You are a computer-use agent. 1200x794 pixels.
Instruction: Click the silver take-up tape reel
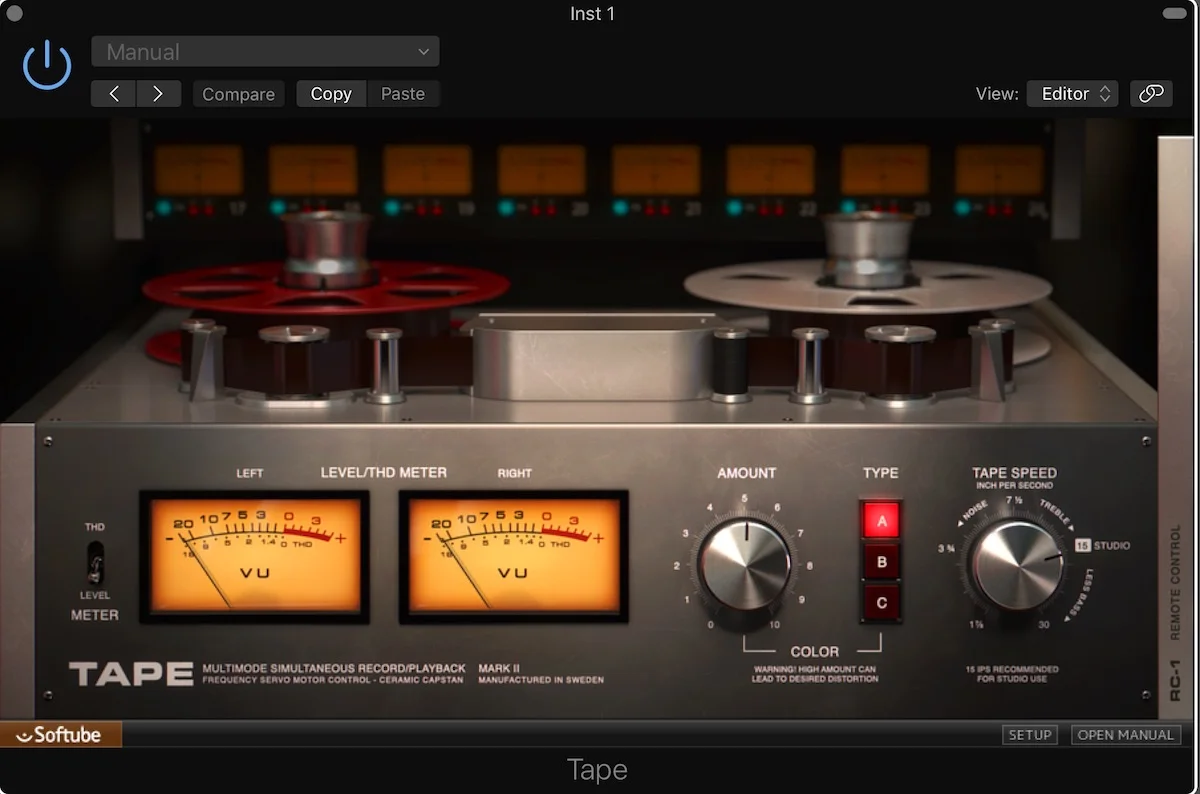pyautogui.click(x=866, y=285)
